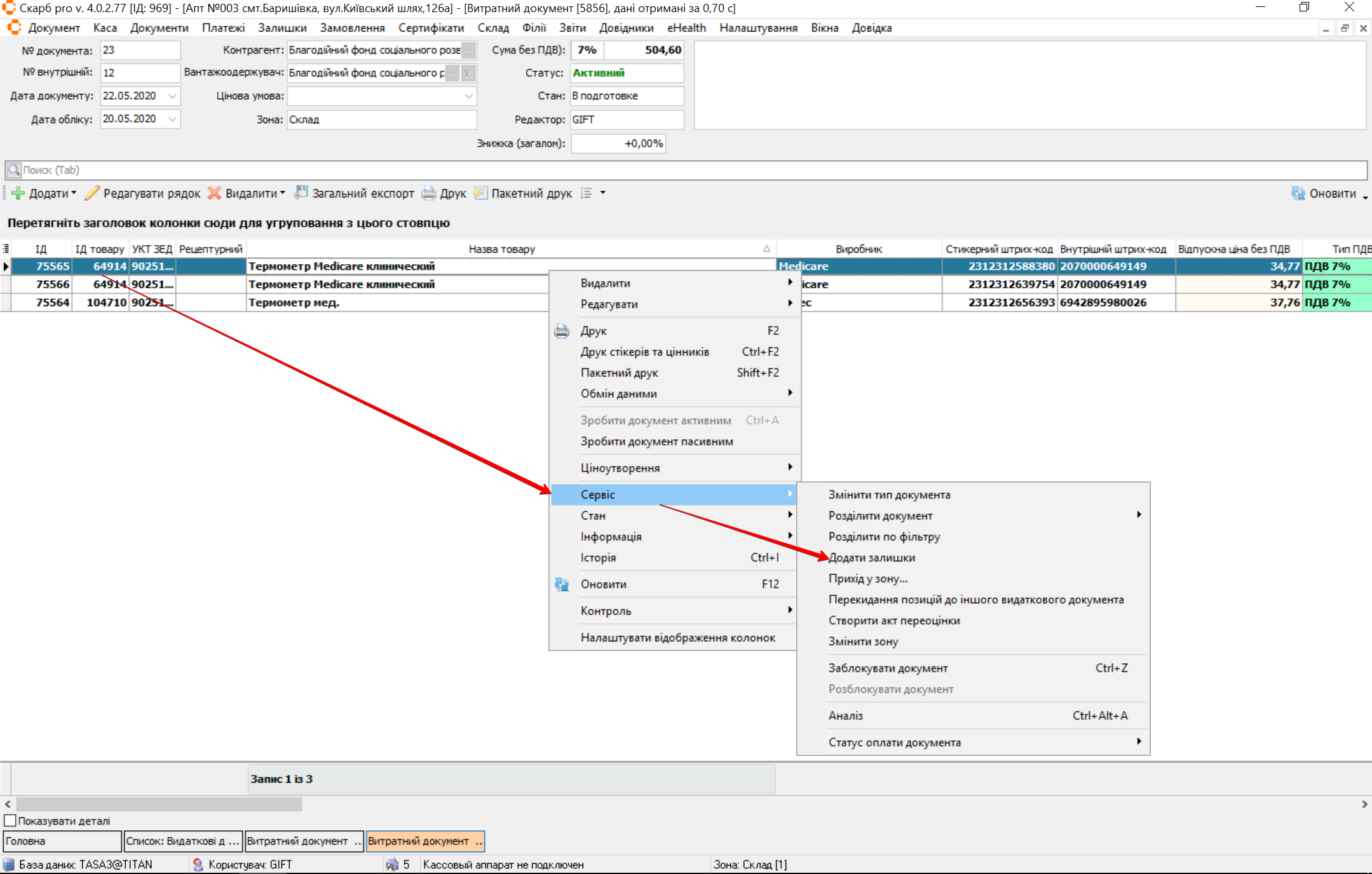Click the bottom horizontal scrollbar thumb
Screen dimensions: 1372x874
point(159,804)
